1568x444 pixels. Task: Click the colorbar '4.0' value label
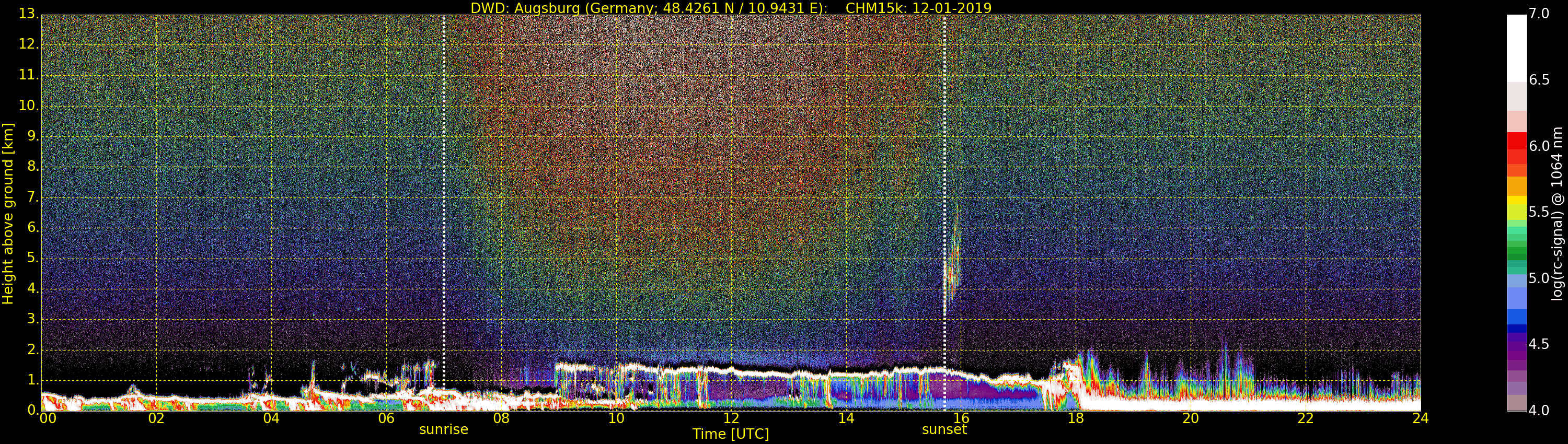1539,411
